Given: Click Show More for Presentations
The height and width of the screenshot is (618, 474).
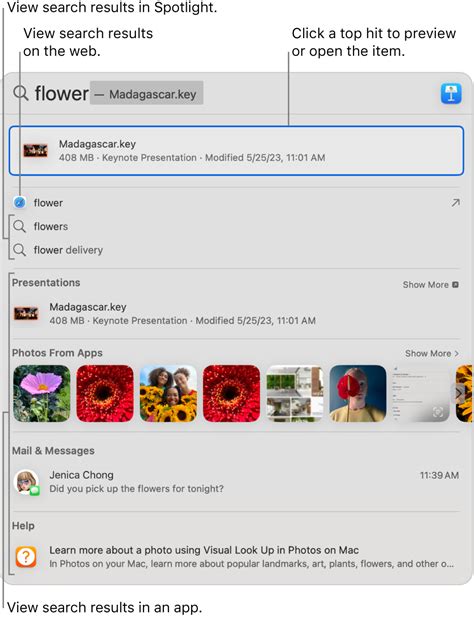Looking at the screenshot, I should [430, 285].
